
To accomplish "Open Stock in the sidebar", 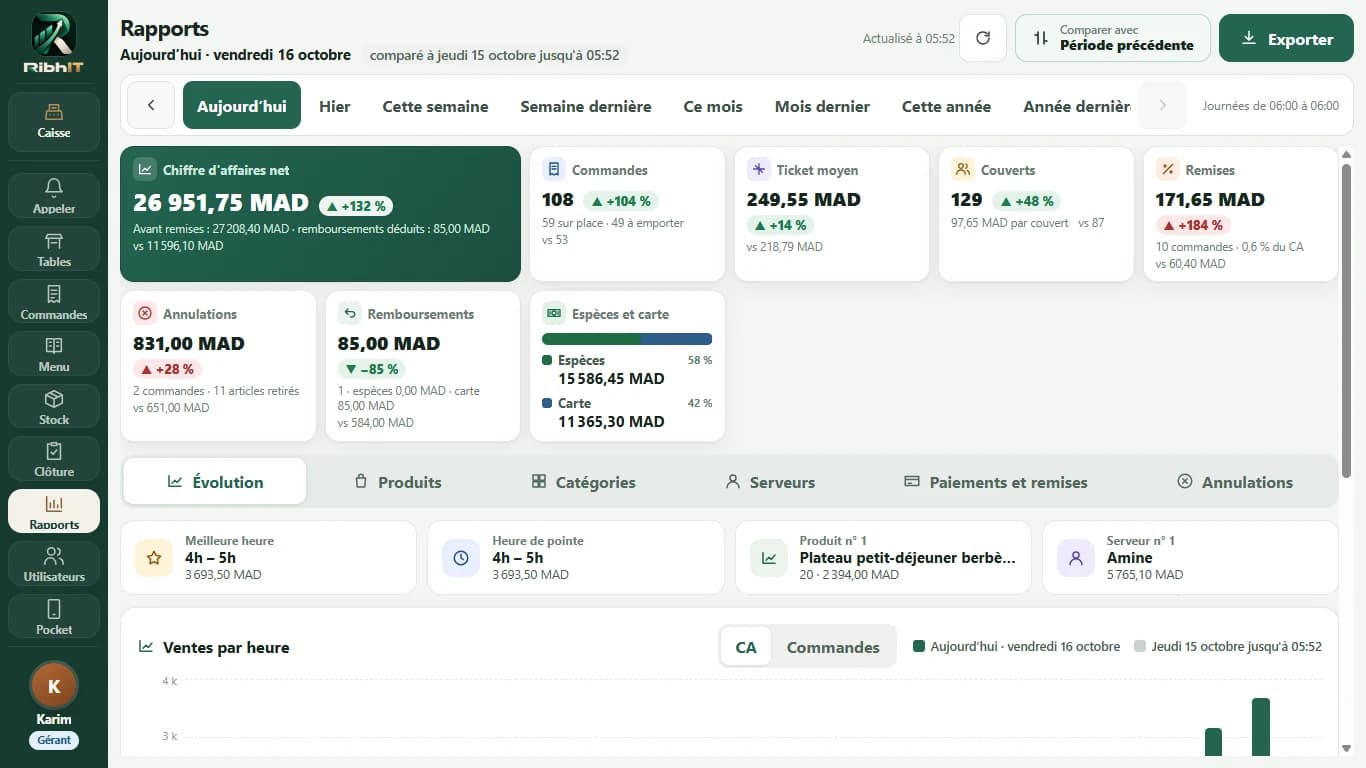I will [54, 406].
